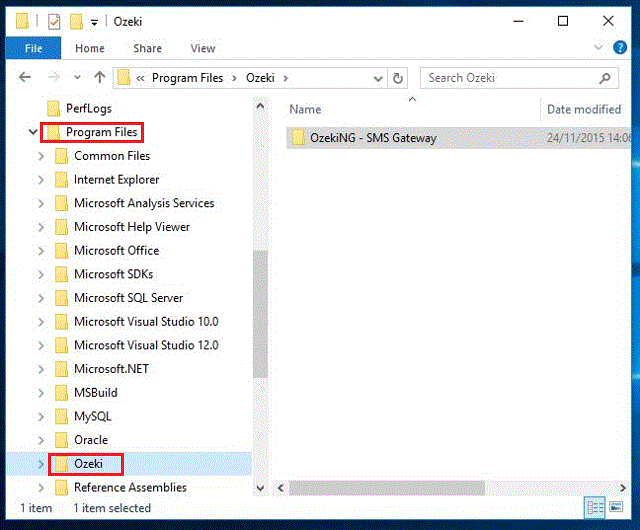Click the horizontal scrollbar thumb in file list
This screenshot has width=640, height=530.
(x=387, y=488)
